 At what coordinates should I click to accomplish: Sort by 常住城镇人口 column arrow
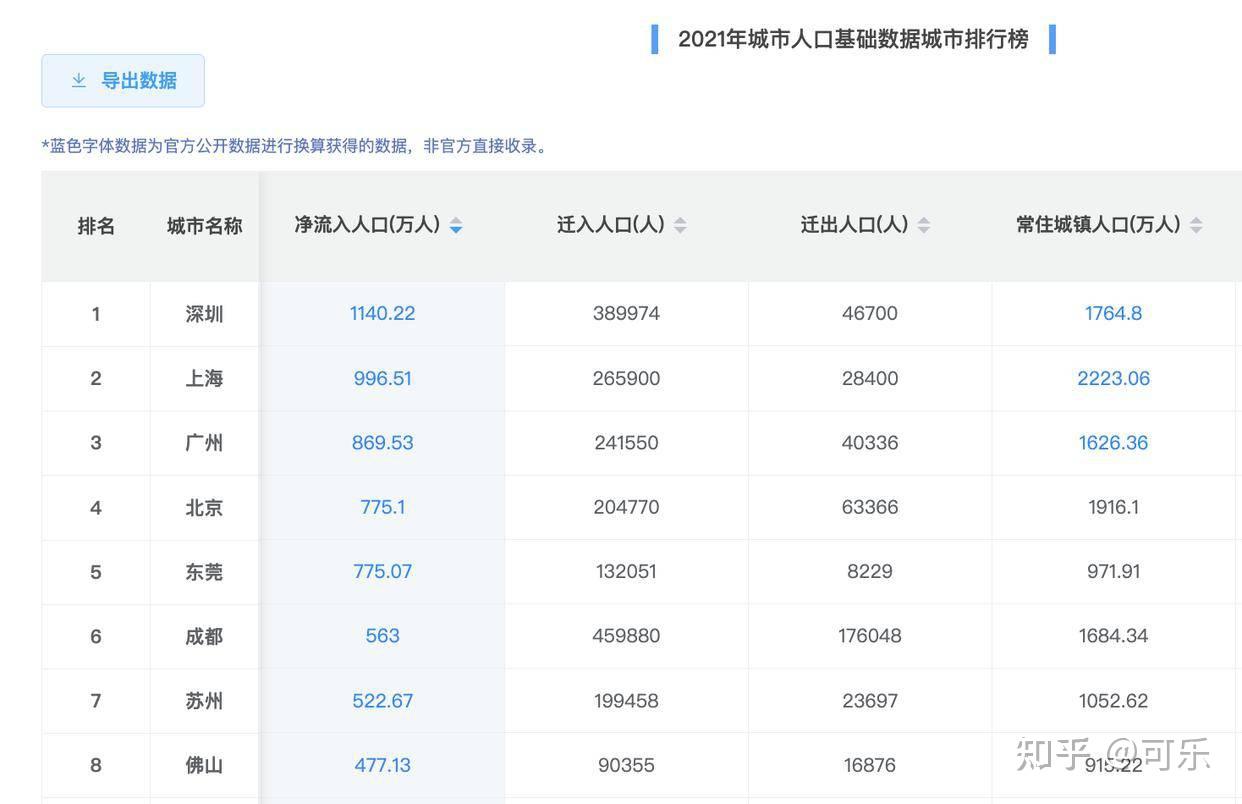1196,226
